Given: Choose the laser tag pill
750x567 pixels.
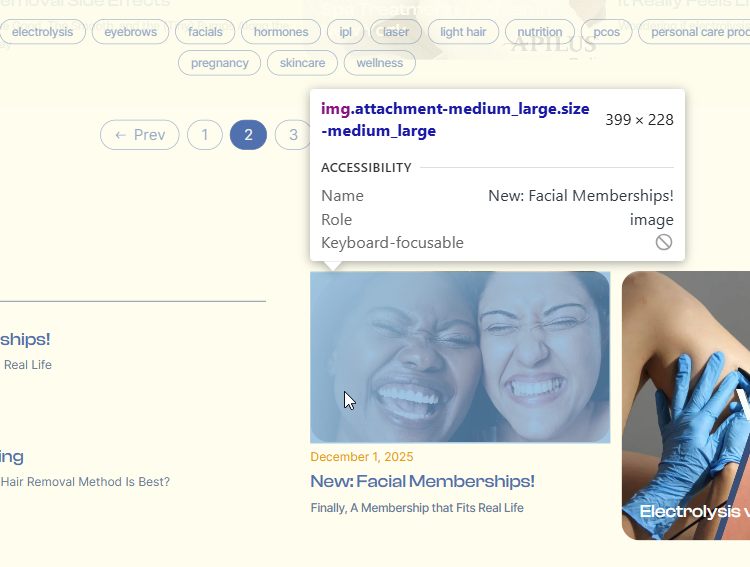Looking at the screenshot, I should [396, 32].
